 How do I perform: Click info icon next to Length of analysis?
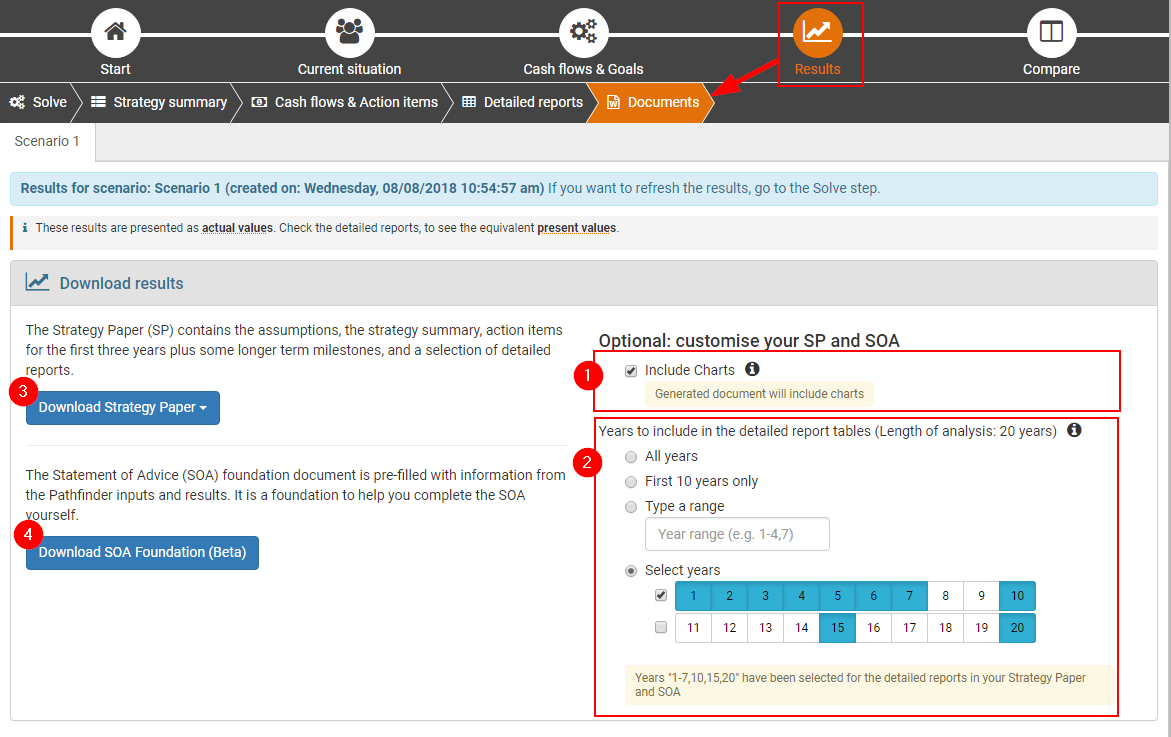[x=1074, y=430]
